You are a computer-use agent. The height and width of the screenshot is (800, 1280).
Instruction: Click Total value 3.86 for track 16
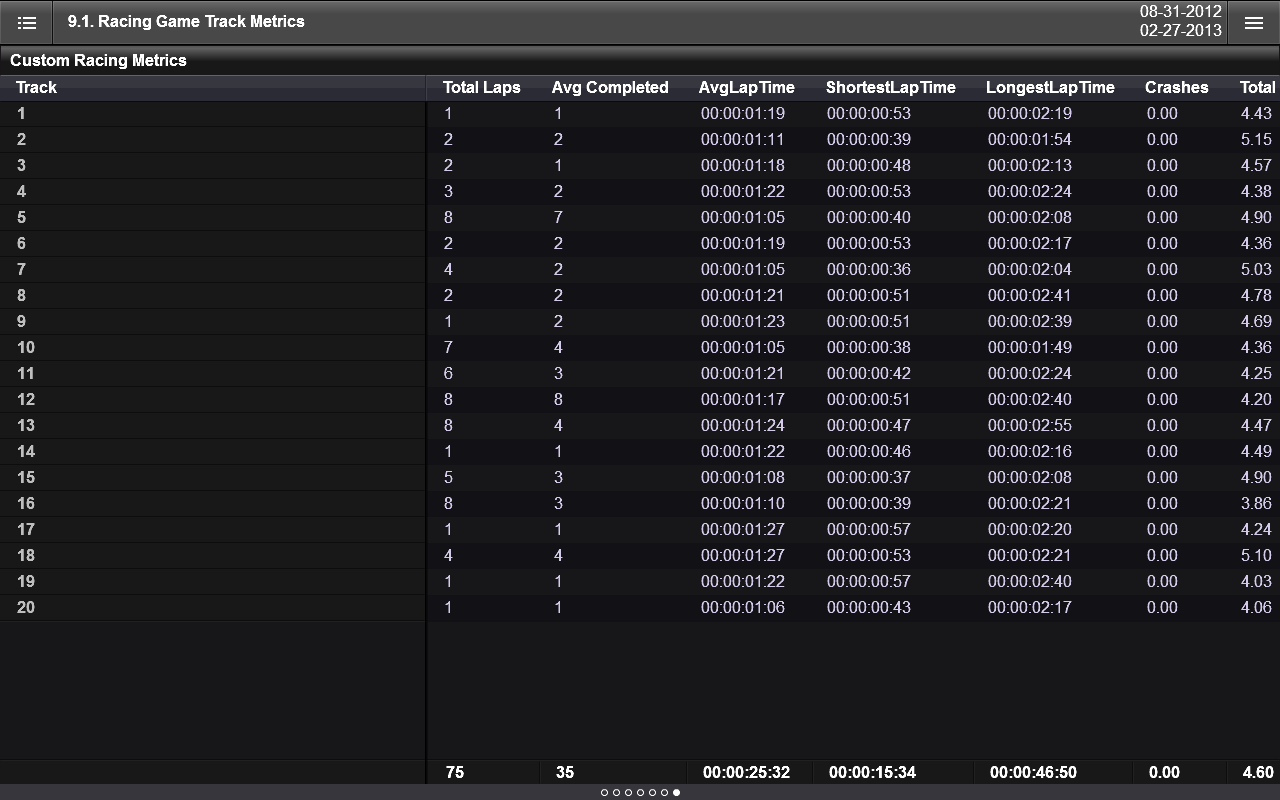[x=1256, y=503]
